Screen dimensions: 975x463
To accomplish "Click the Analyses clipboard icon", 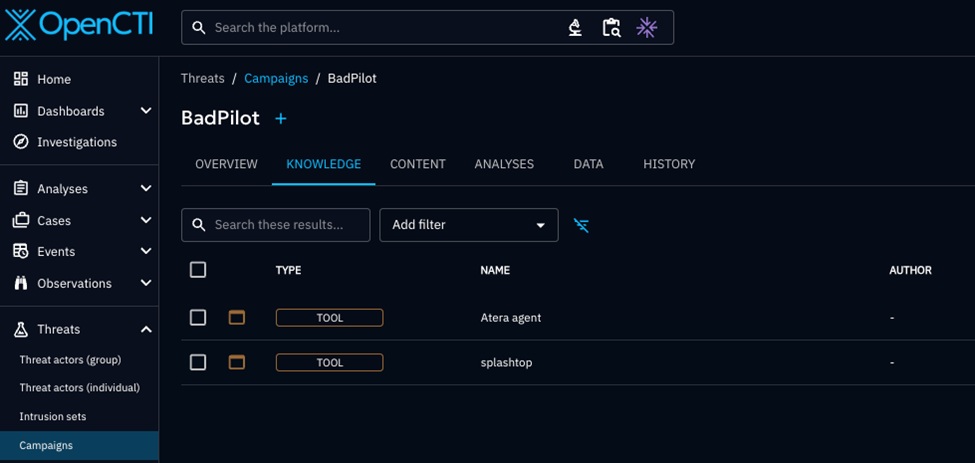I will 21,188.
